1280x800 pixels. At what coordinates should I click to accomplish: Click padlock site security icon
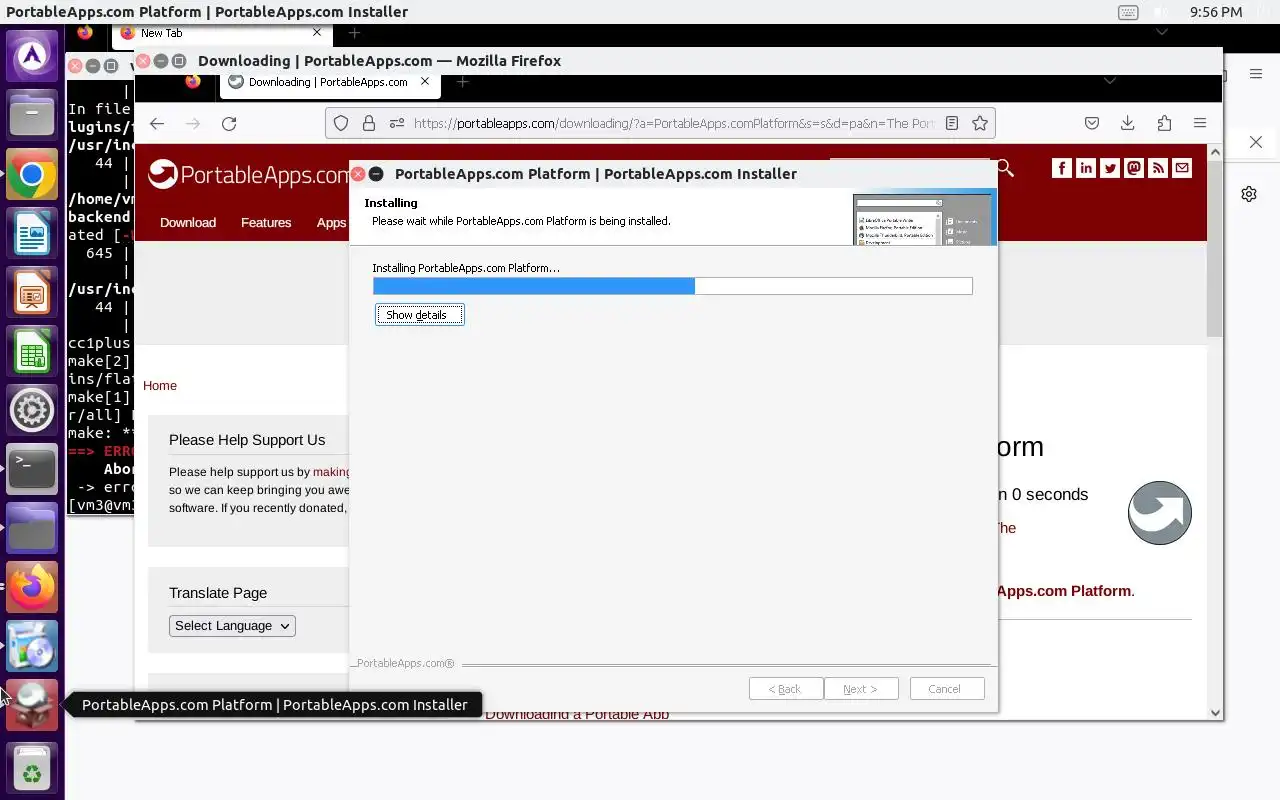[369, 123]
